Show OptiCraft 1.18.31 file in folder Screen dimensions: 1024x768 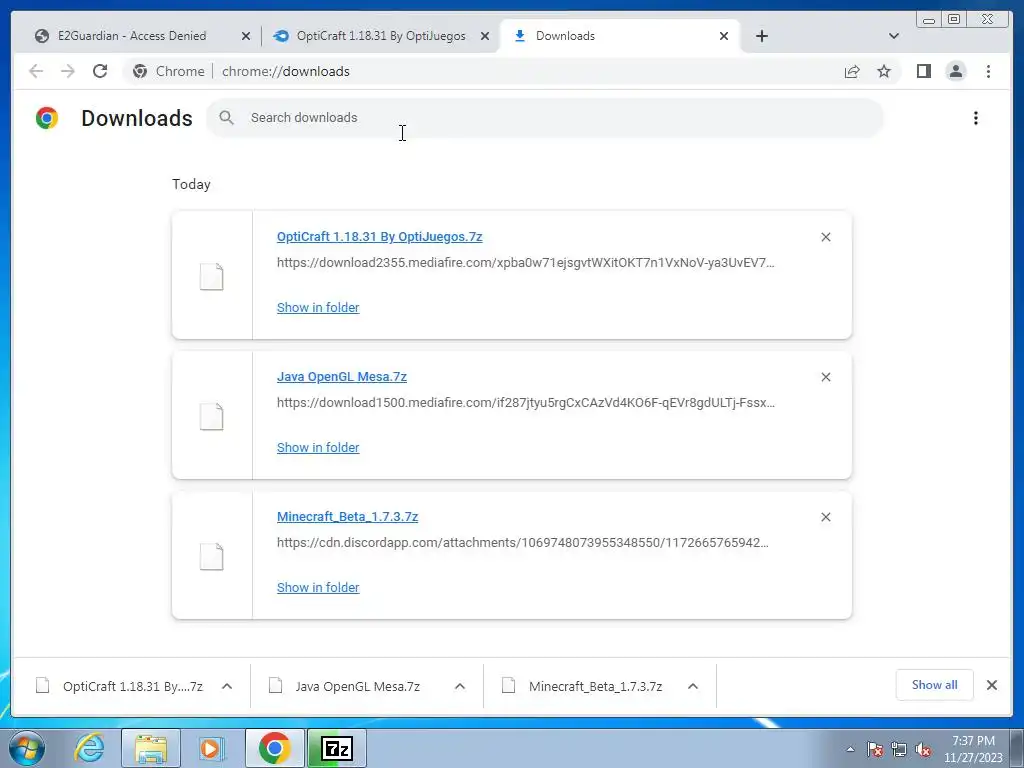pyautogui.click(x=318, y=308)
